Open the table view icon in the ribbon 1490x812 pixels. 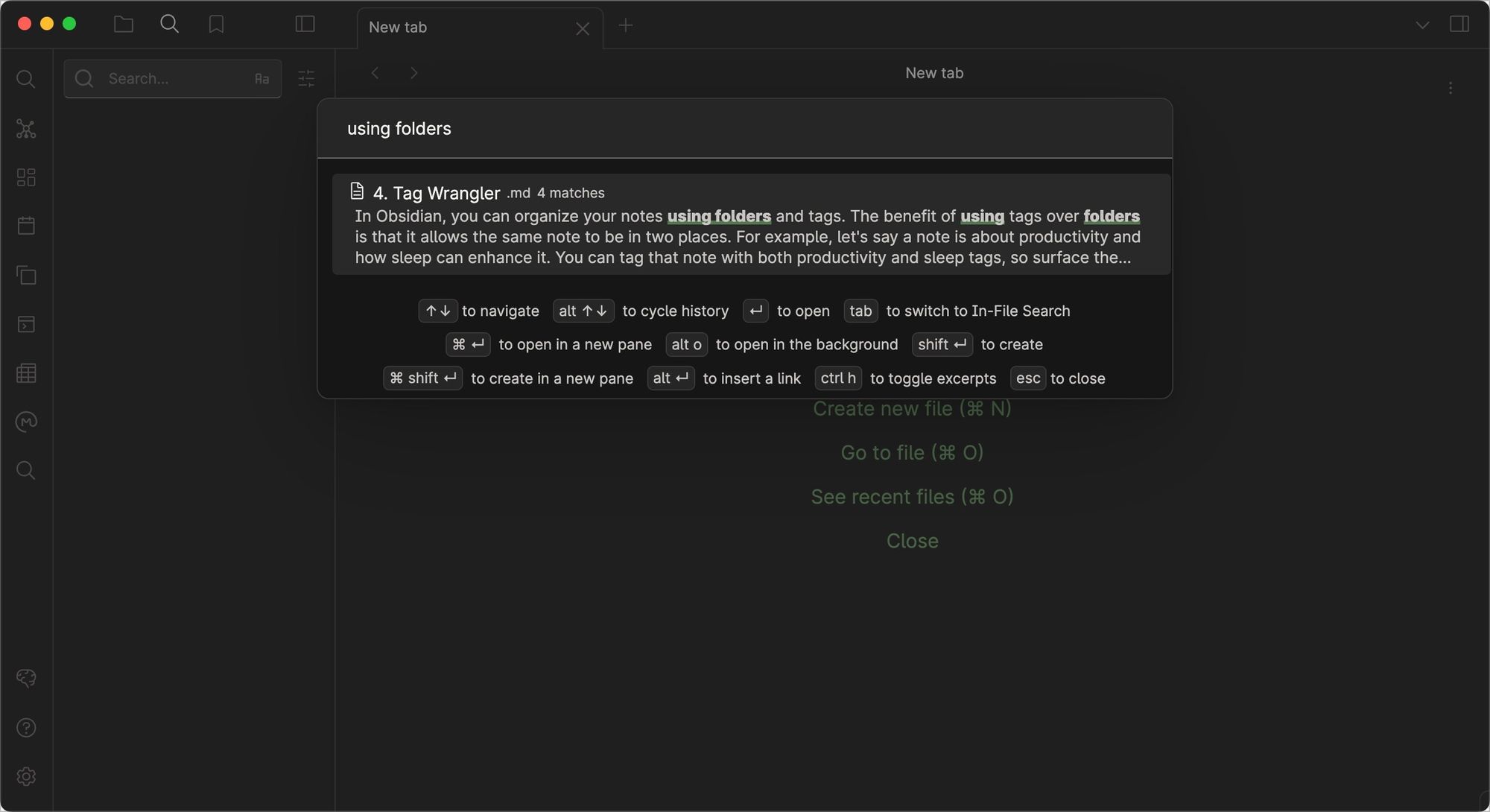(26, 373)
